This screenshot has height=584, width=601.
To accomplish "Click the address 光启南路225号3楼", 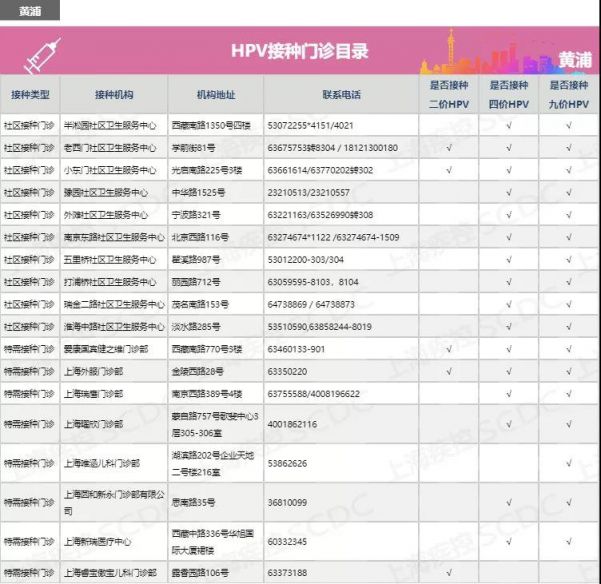I will pos(207,170).
